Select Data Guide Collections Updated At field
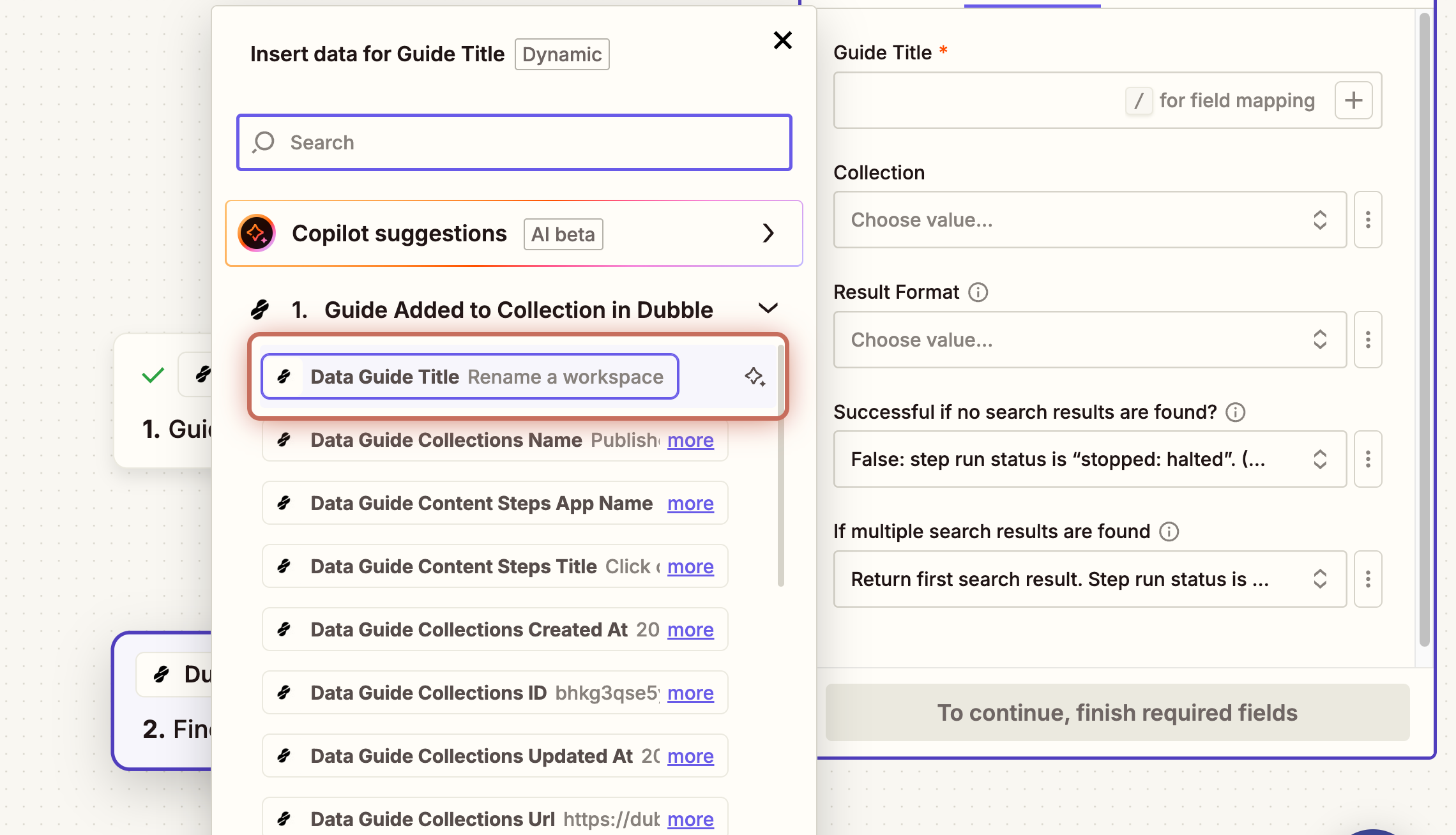This screenshot has width=1456, height=835. 495,756
